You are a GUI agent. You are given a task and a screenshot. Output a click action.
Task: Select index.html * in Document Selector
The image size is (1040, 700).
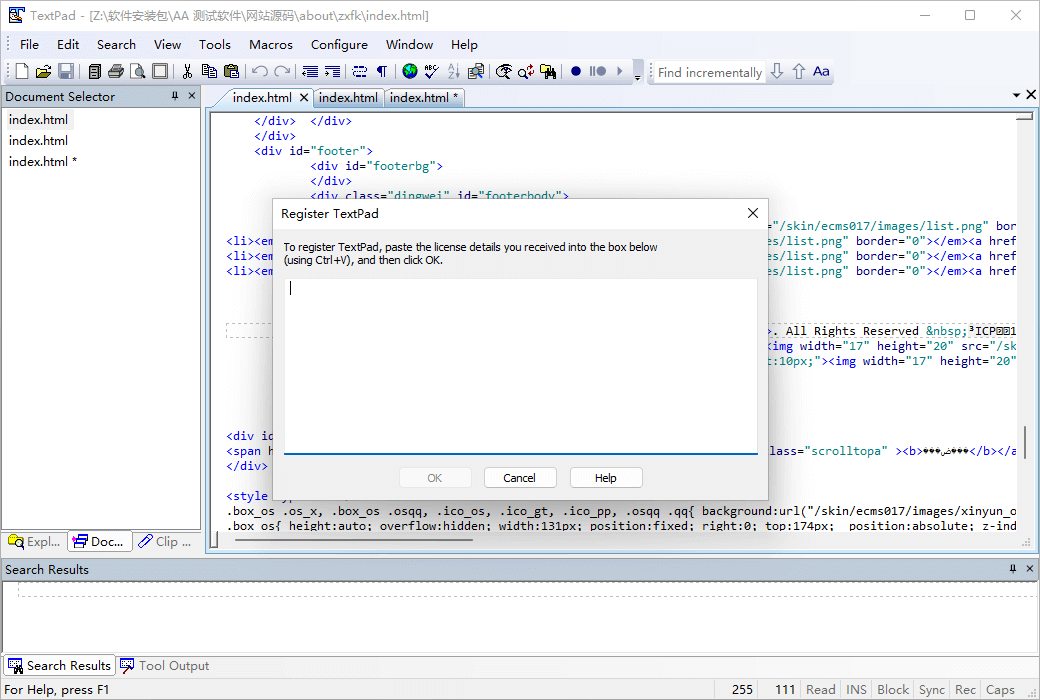[42, 161]
